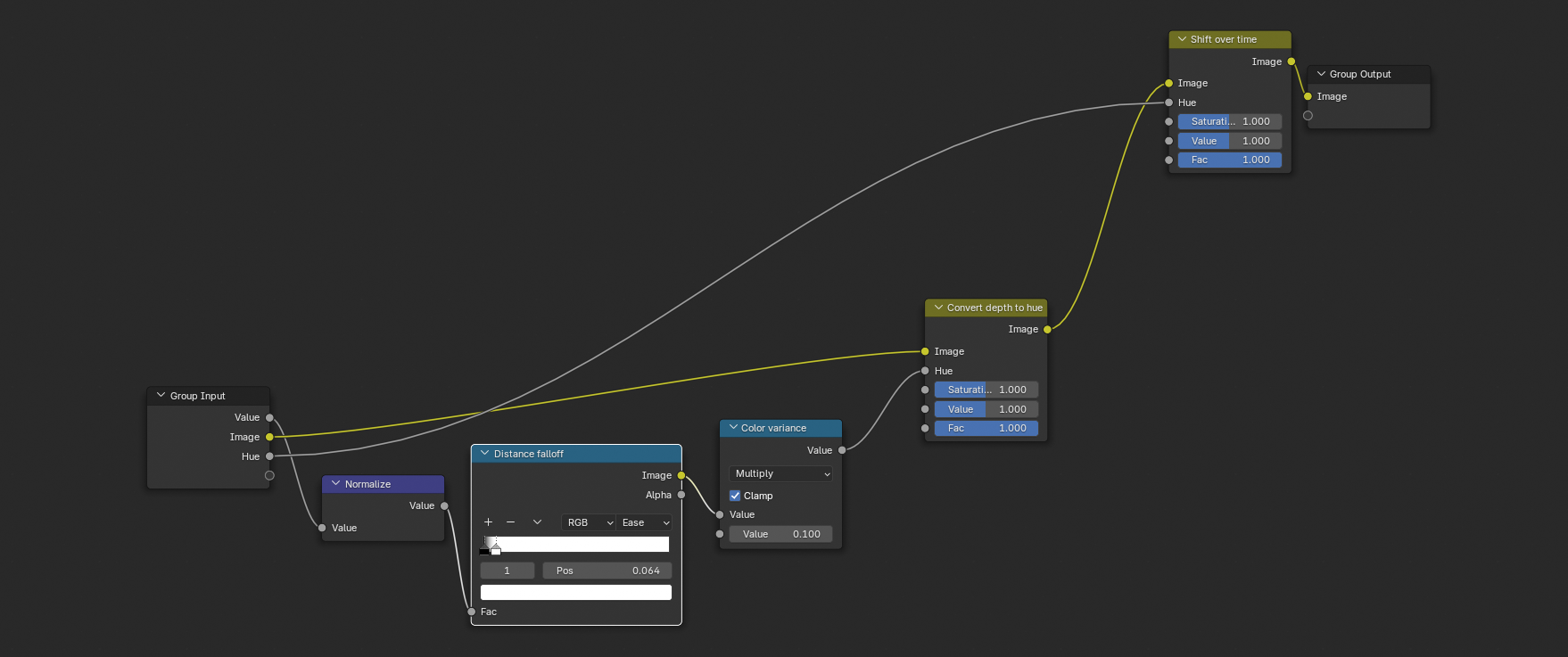Disable the Clamp checkbox in Color variance
Image resolution: width=1568 pixels, height=657 pixels.
[x=735, y=496]
